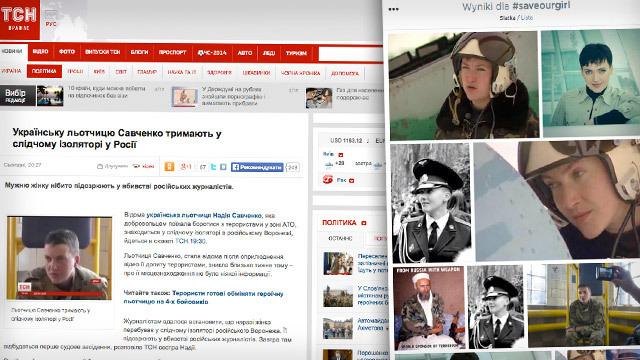Share the article on VKontakte
Screen dimensions: 640x360
pos(223,167)
